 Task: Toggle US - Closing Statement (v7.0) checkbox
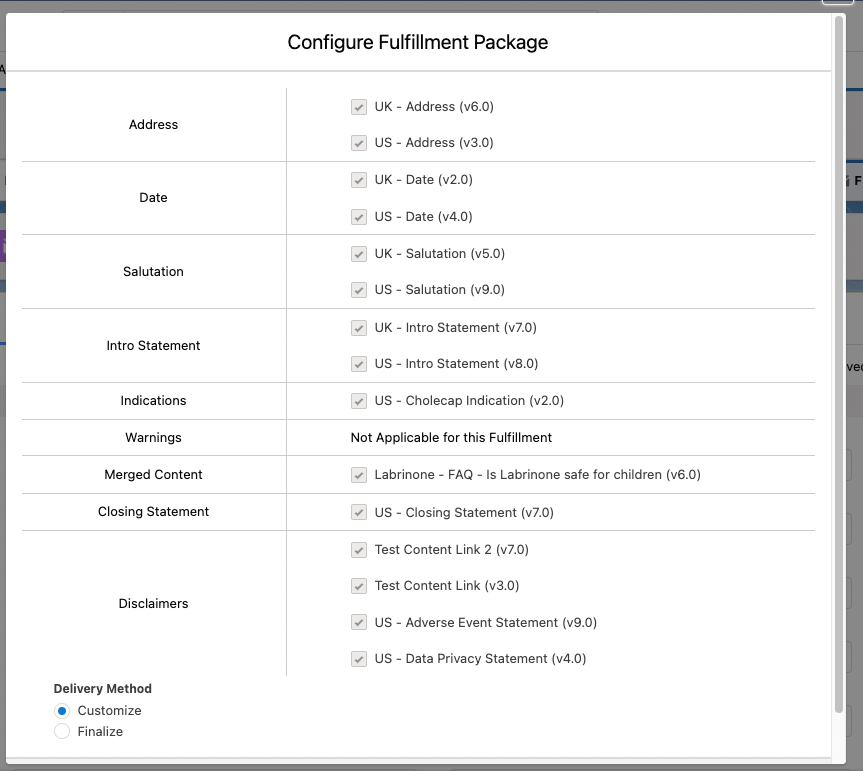359,513
